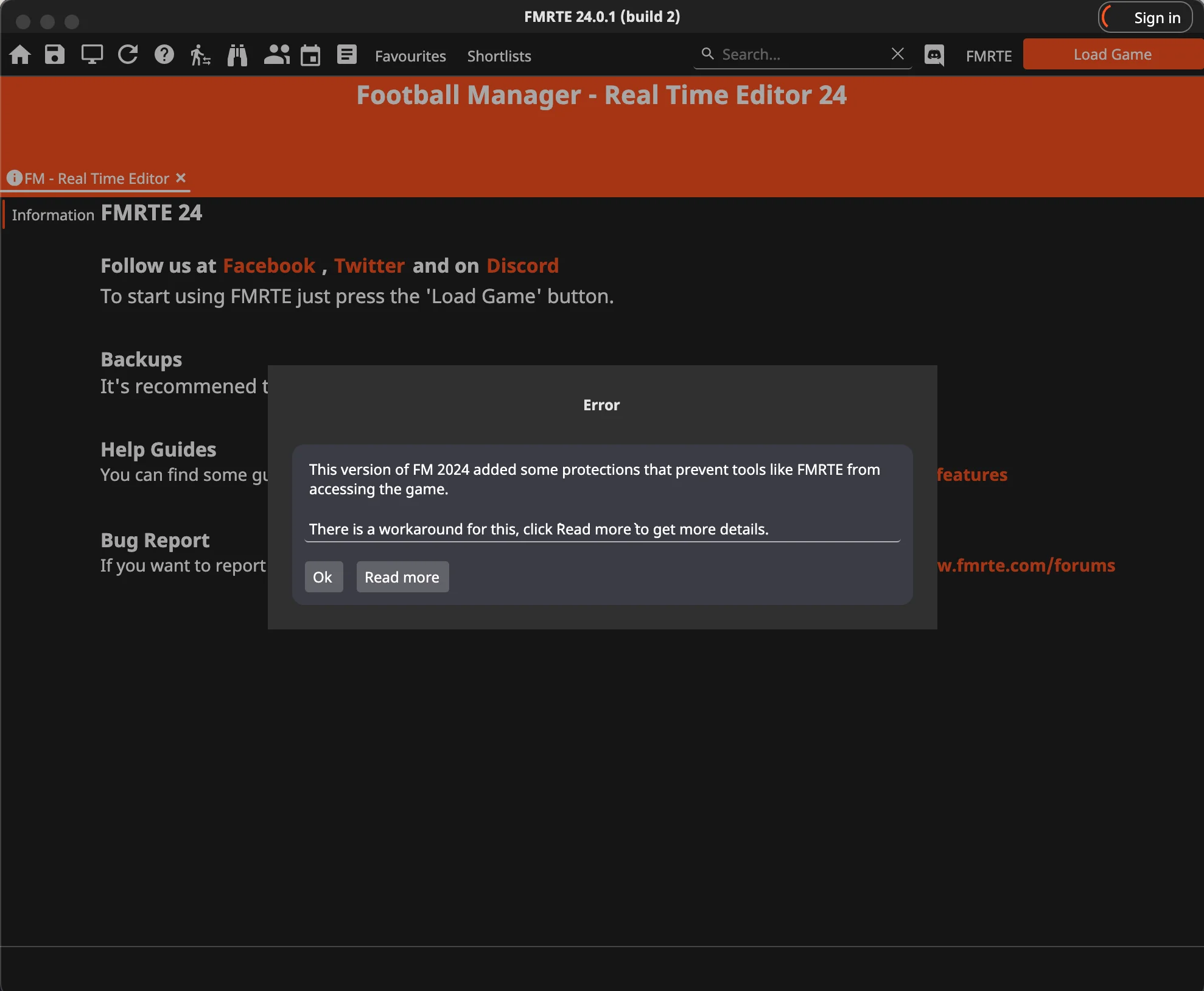
Task: Click the info icon on the tab
Action: coord(15,178)
